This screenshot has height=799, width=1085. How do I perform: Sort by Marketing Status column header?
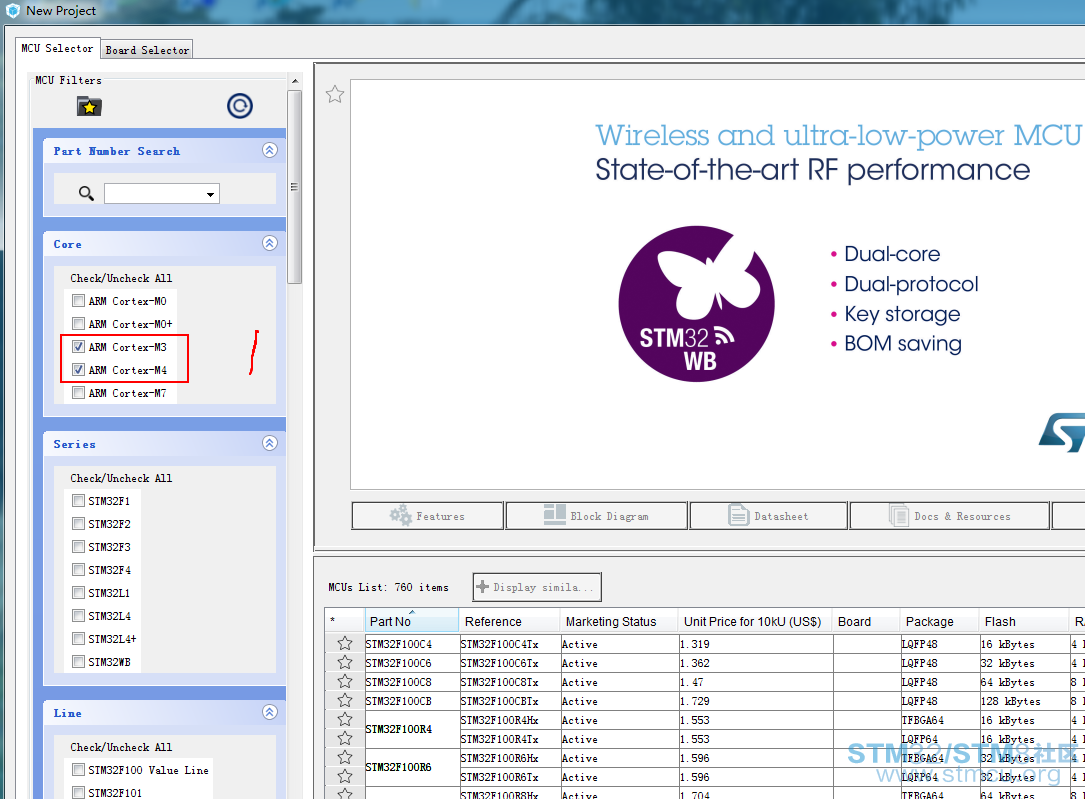click(x=619, y=621)
